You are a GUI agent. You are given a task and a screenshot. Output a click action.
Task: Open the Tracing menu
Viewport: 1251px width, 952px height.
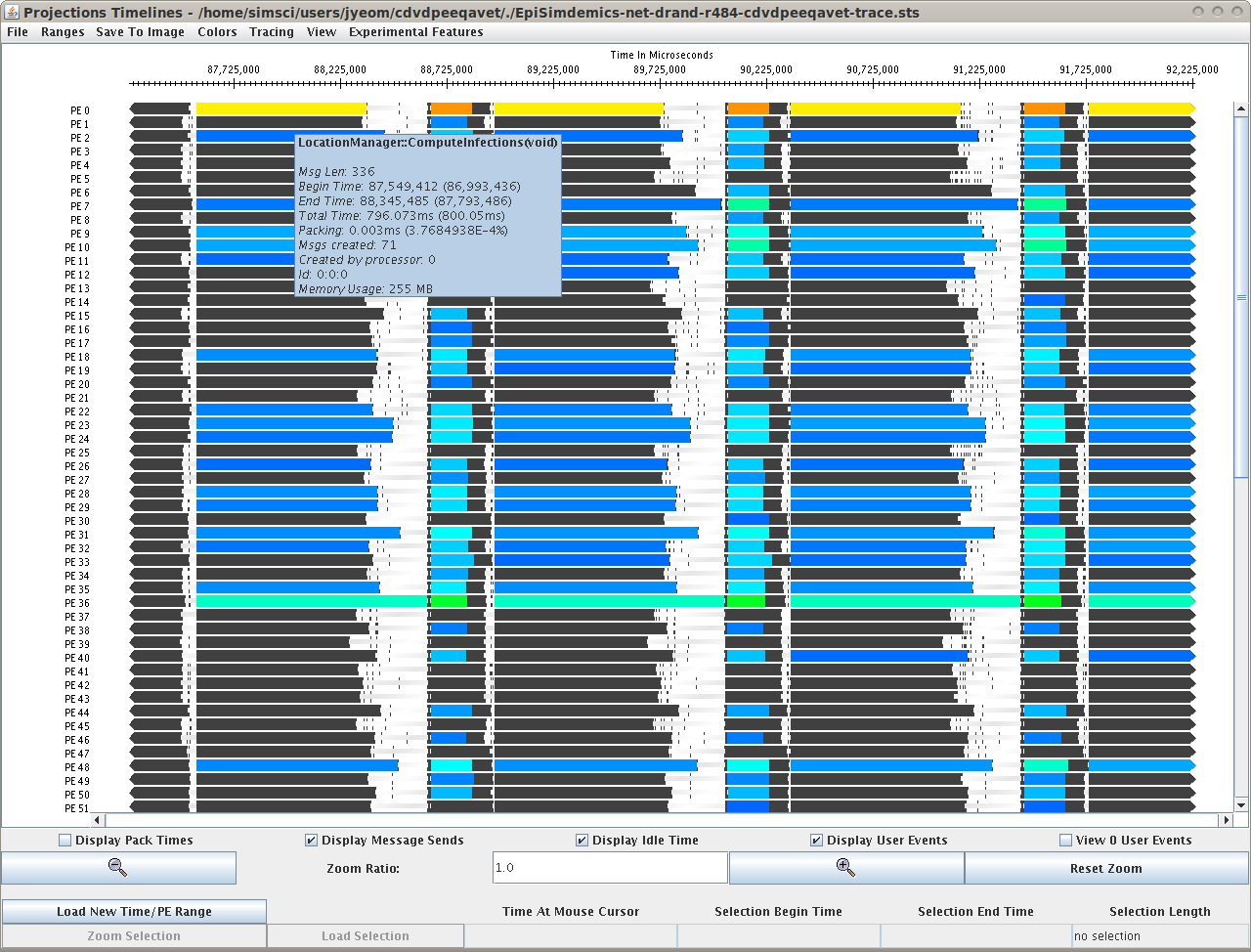click(x=272, y=32)
